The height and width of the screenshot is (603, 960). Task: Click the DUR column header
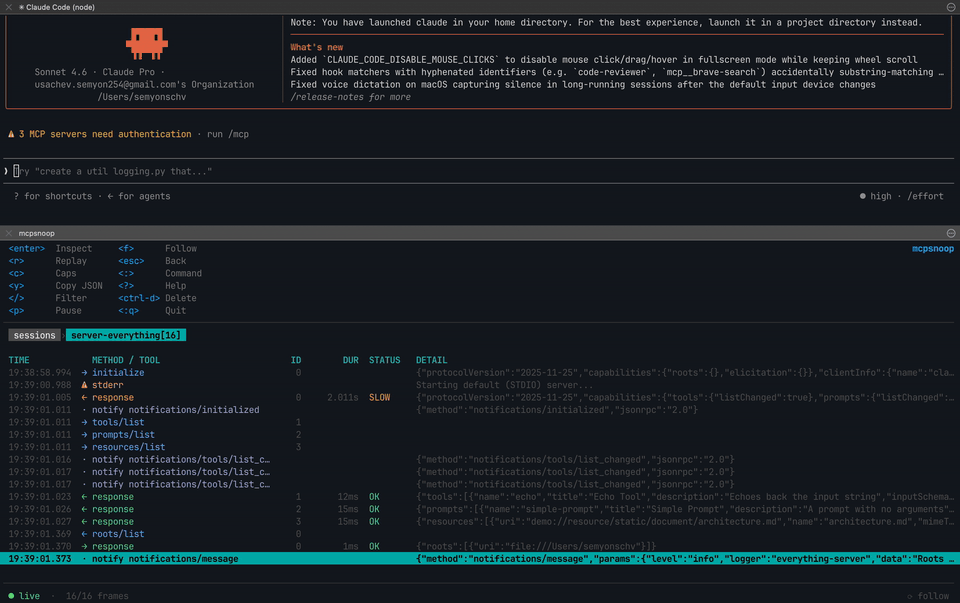tap(351, 360)
